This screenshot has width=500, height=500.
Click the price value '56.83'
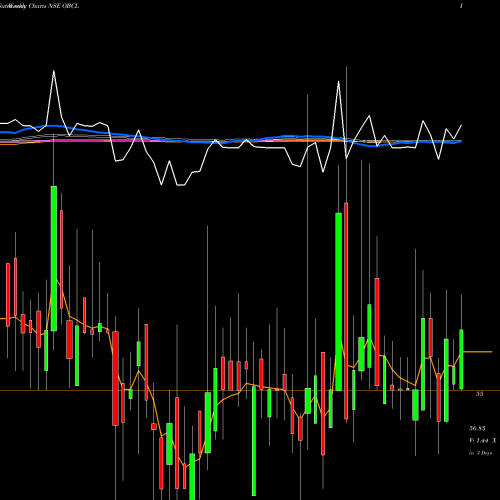(x=477, y=428)
